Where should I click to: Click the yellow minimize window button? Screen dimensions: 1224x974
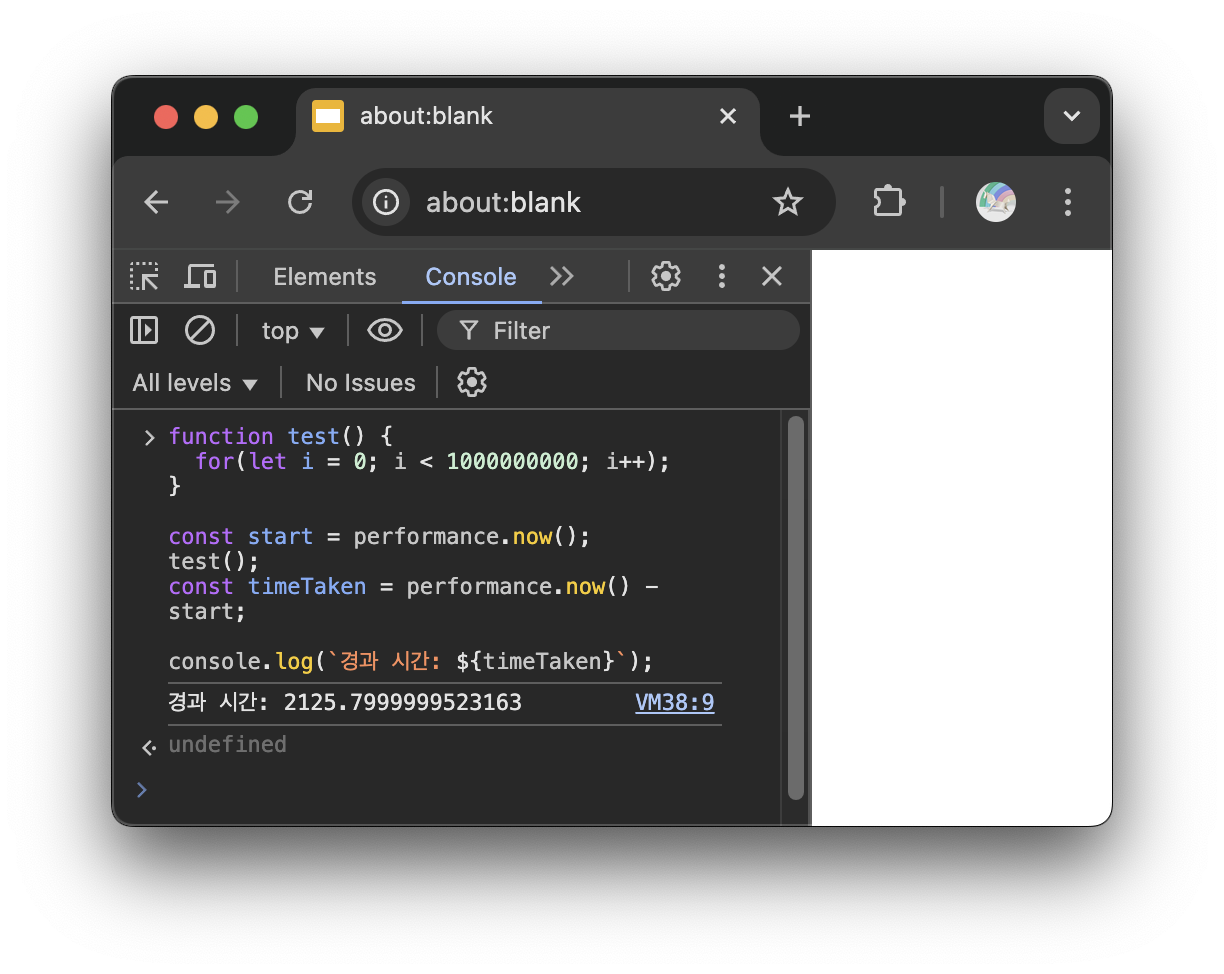click(x=206, y=117)
